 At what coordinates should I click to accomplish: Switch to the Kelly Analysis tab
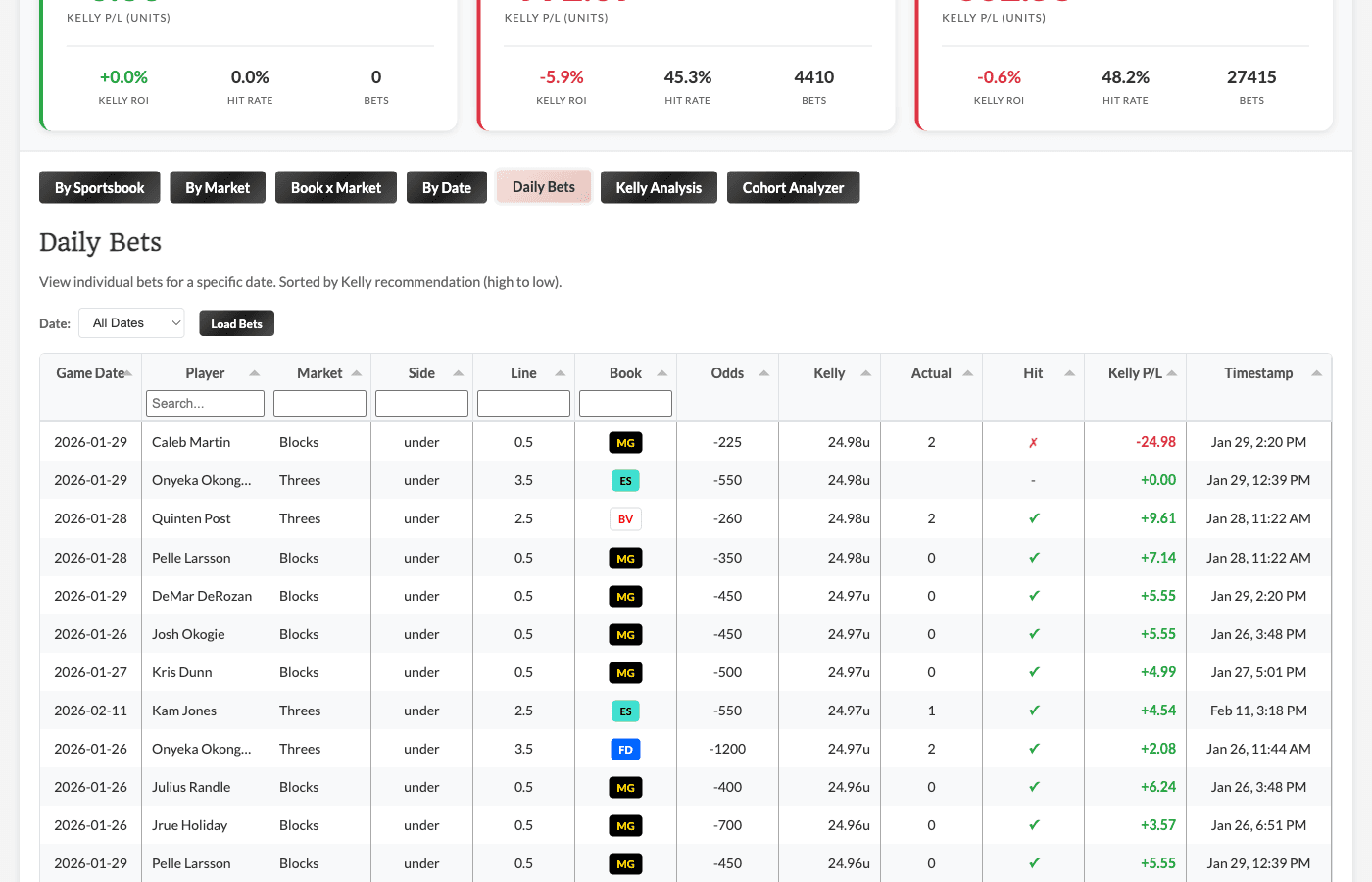pyautogui.click(x=659, y=187)
